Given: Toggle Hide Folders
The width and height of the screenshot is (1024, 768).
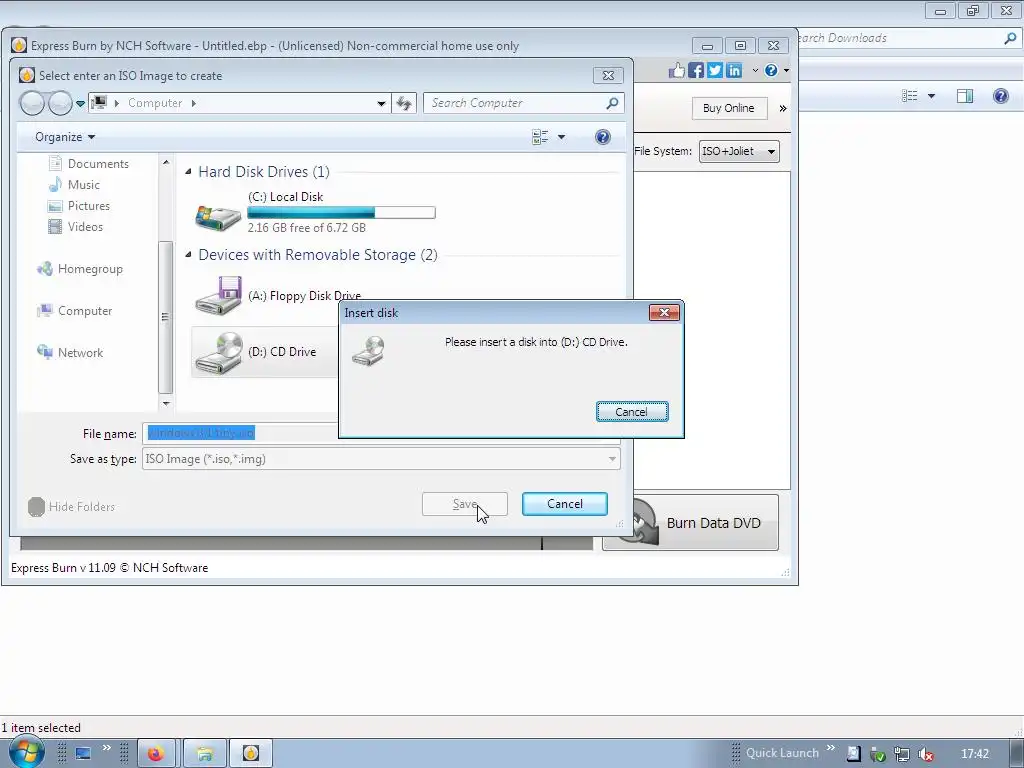Looking at the screenshot, I should point(72,506).
